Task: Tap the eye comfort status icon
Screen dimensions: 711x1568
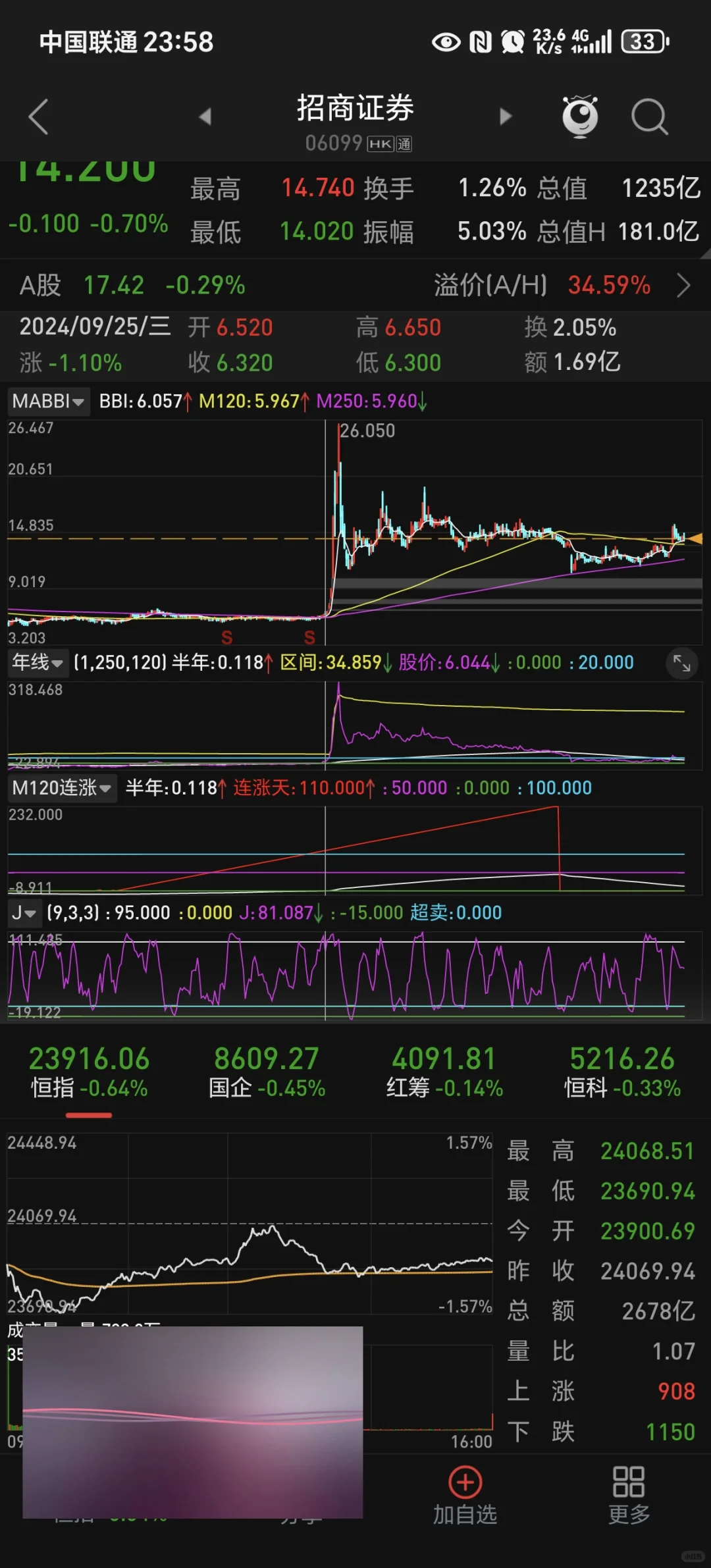Action: point(446,43)
